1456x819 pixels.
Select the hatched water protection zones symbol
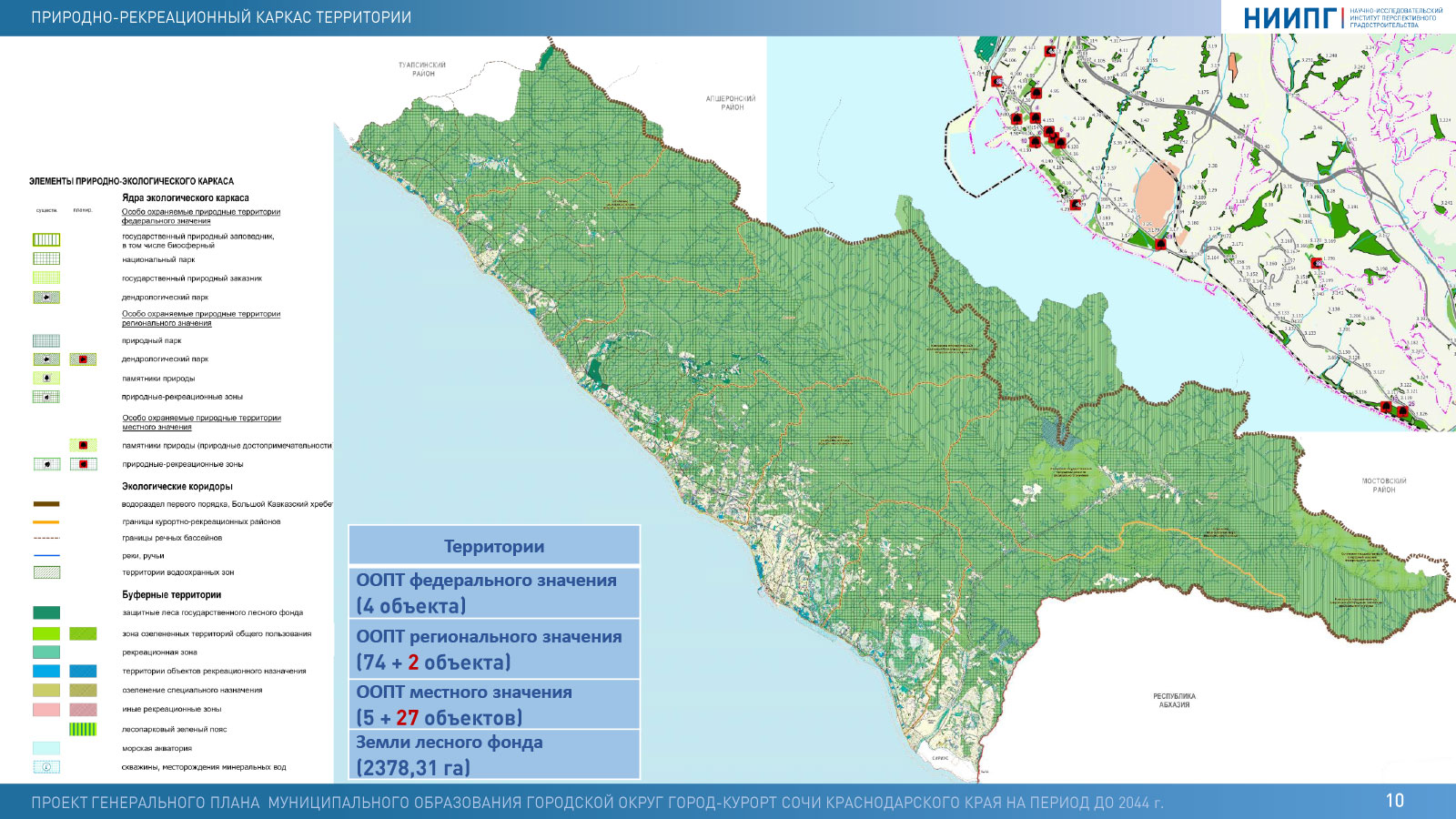[x=46, y=572]
